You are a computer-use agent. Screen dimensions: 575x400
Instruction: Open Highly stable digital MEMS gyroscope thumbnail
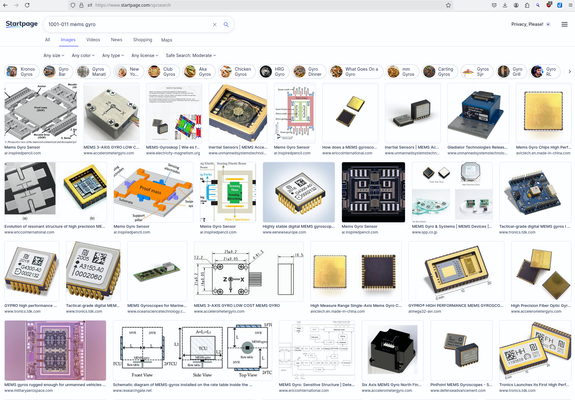pos(299,192)
